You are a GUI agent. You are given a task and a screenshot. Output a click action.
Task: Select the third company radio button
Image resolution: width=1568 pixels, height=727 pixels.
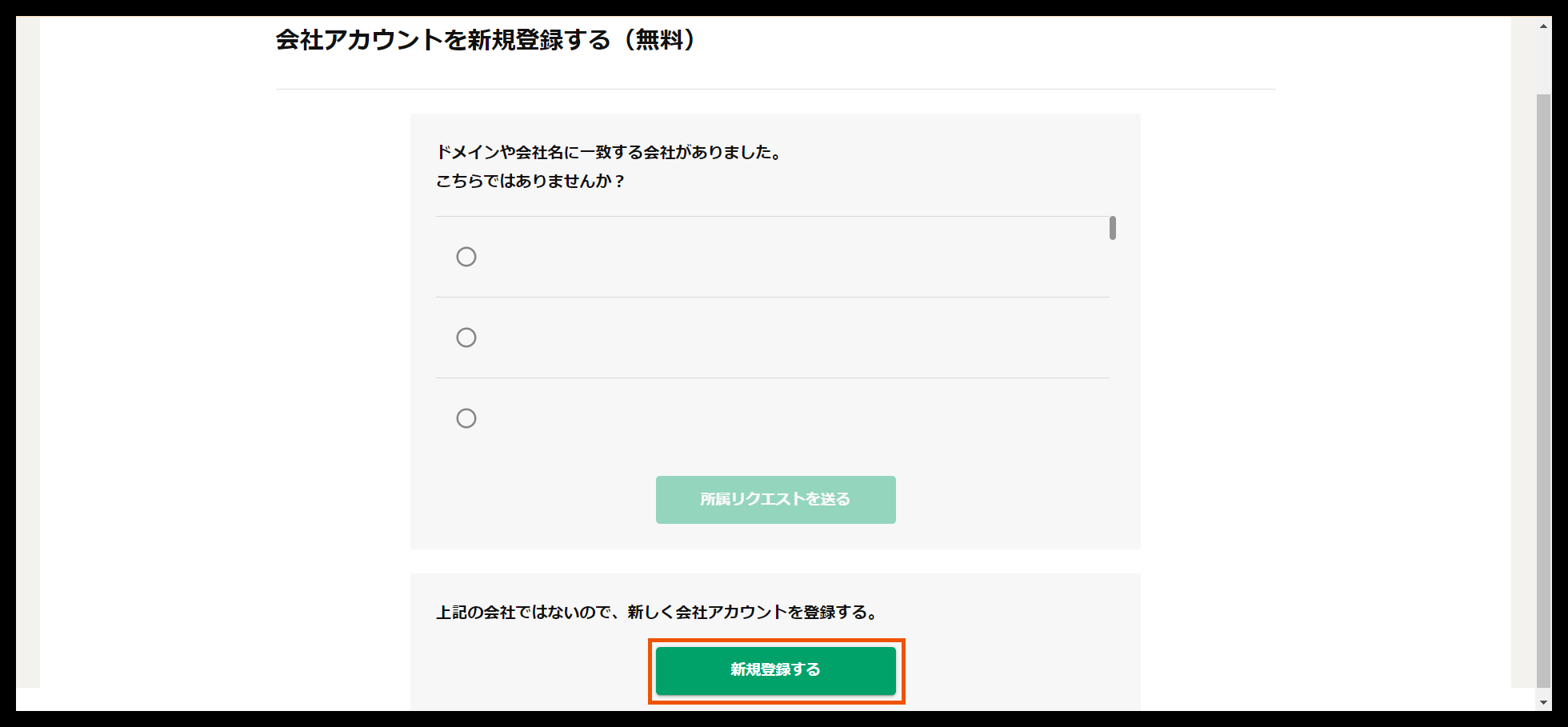(466, 417)
